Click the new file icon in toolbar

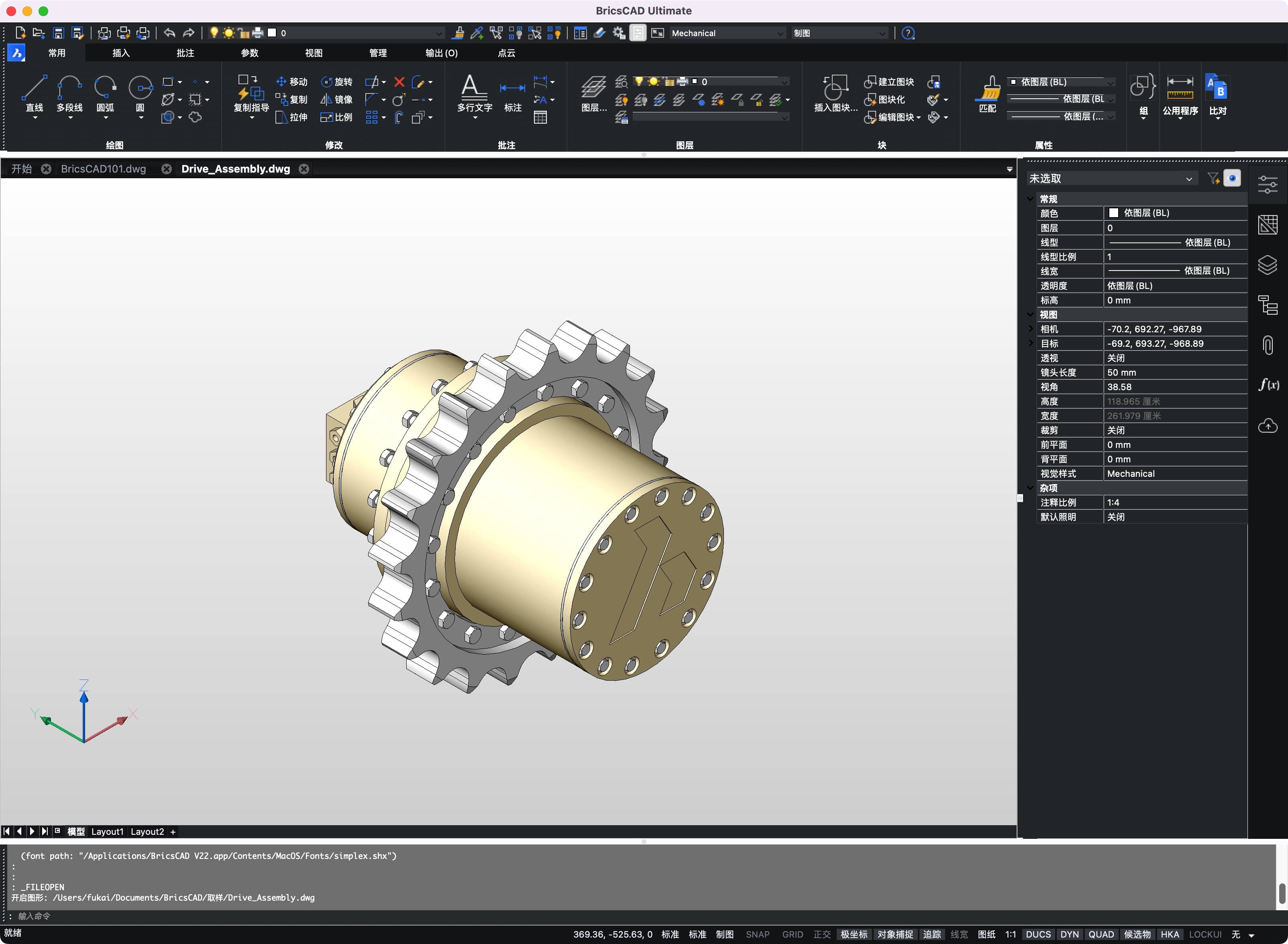coord(20,33)
